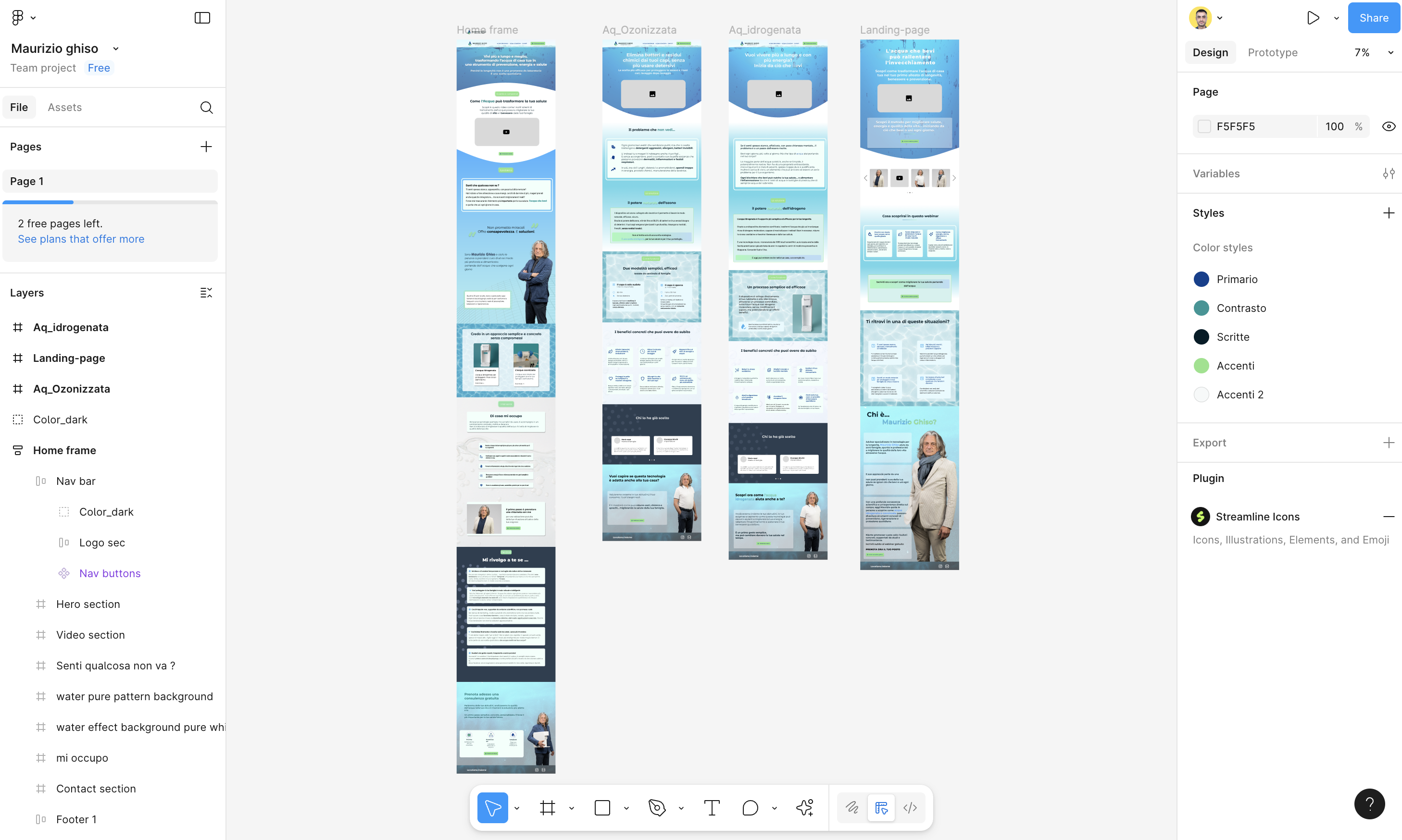Toggle the sidebar minimize UI button
The image size is (1402, 840).
(x=202, y=18)
